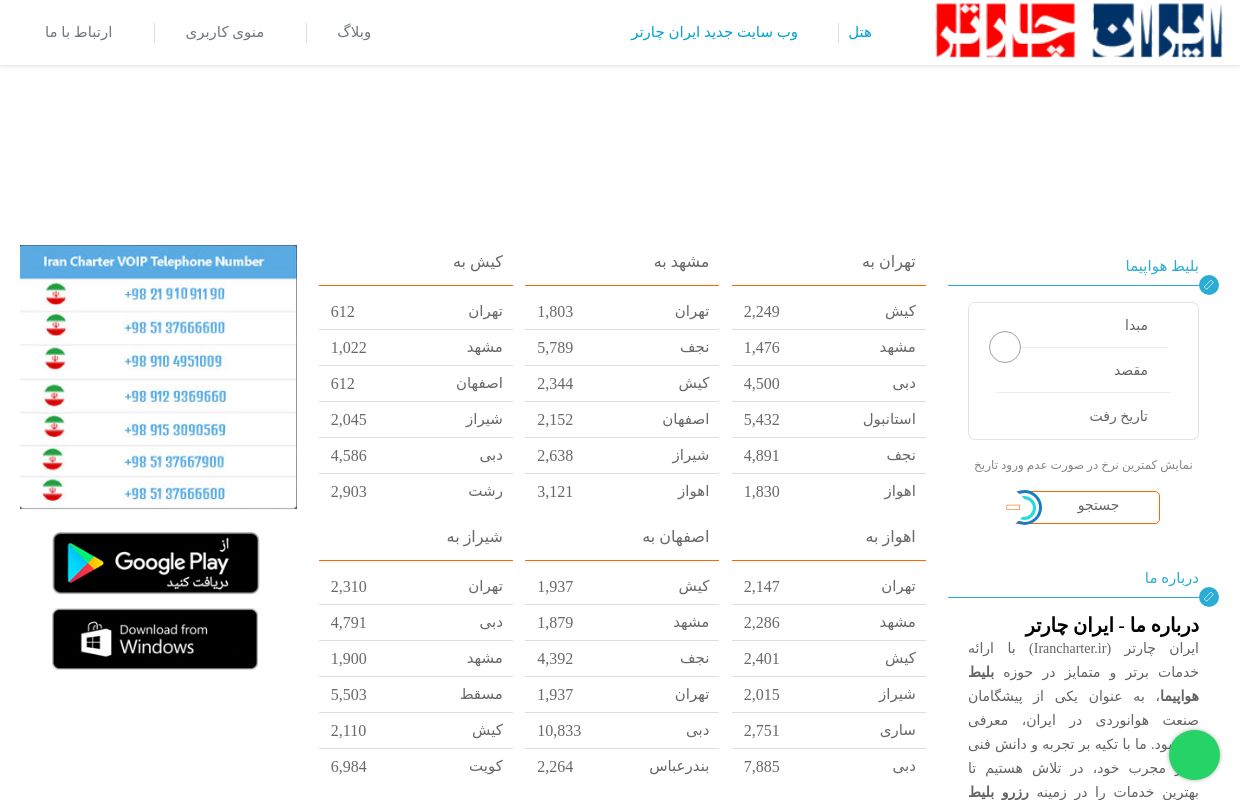This screenshot has height=800, width=1240.
Task: Select کیش به رشت 2,903 route
Action: (416, 492)
